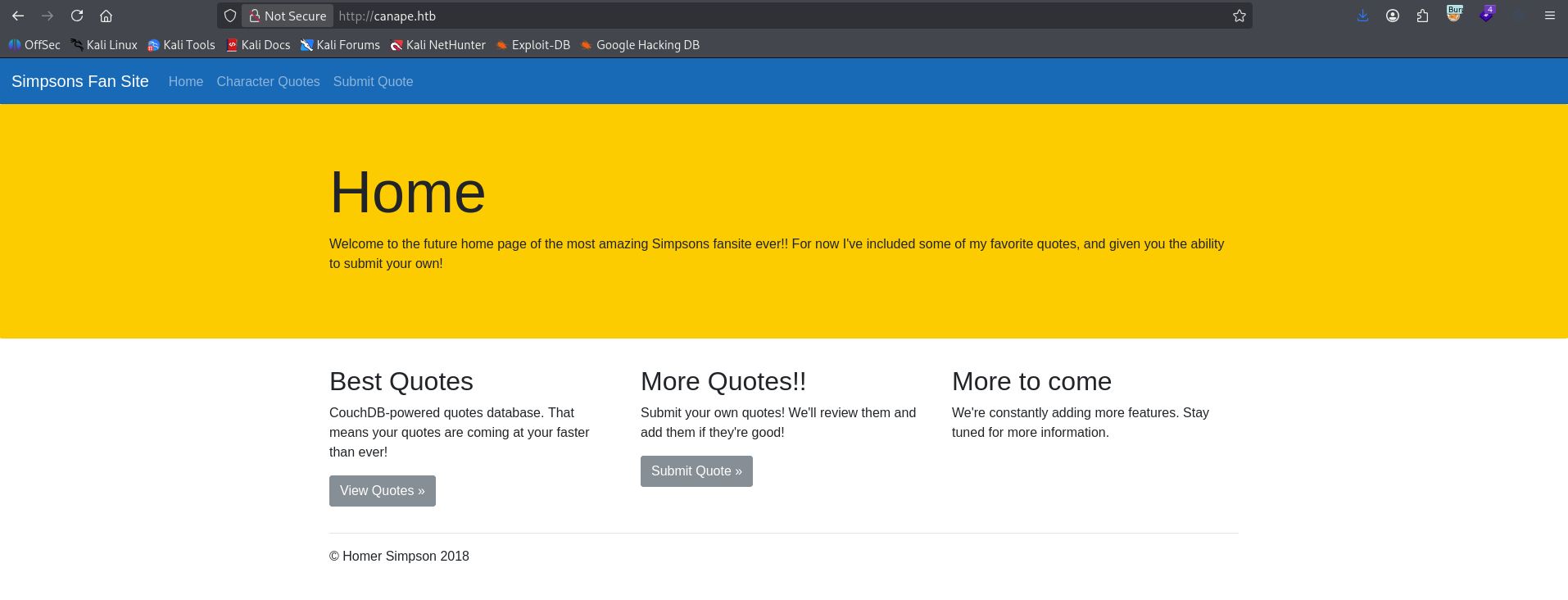Select Home in the site navbar
This screenshot has height=600, width=1568.
tap(186, 81)
